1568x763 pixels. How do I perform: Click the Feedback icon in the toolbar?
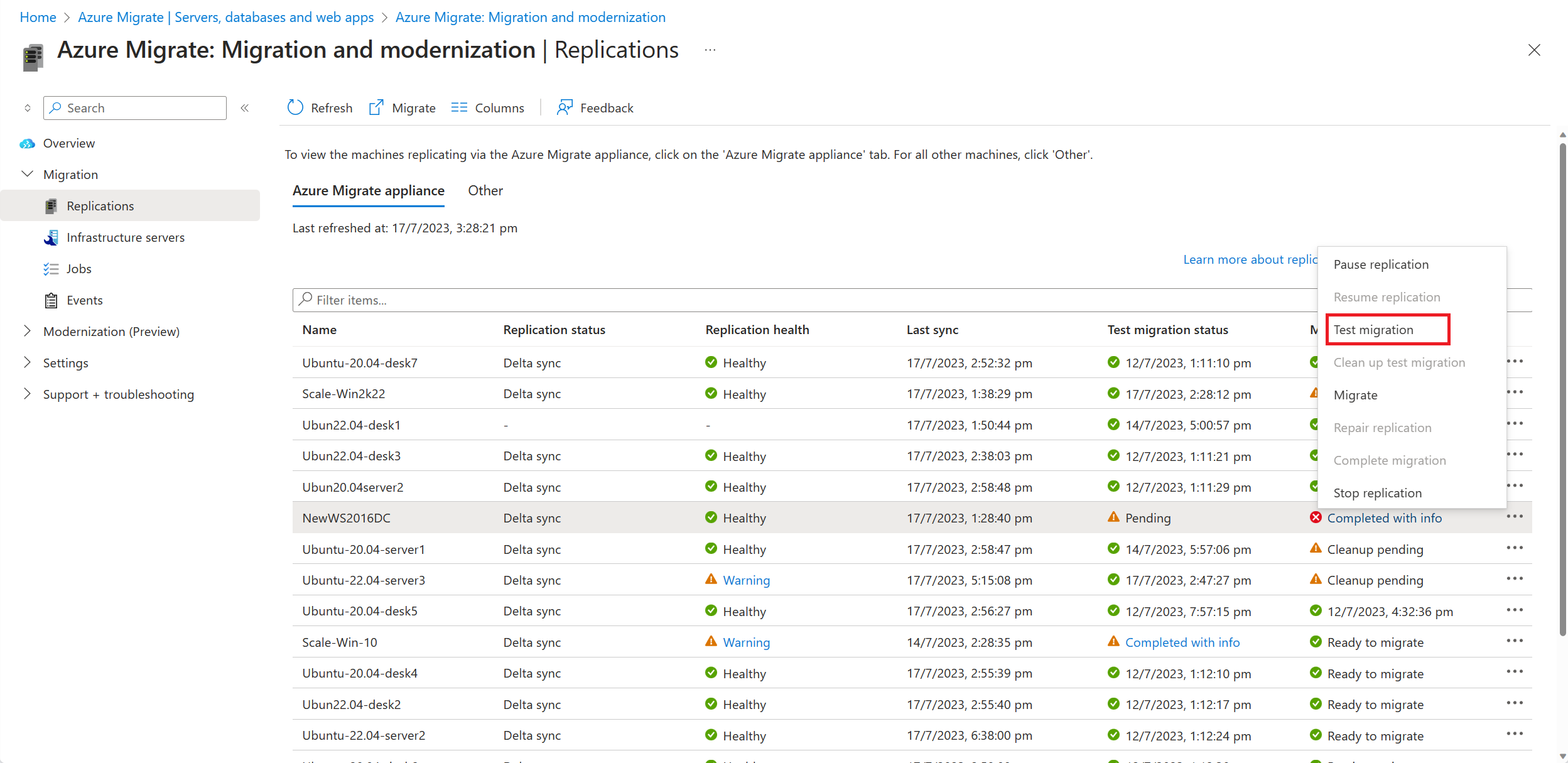click(x=563, y=107)
